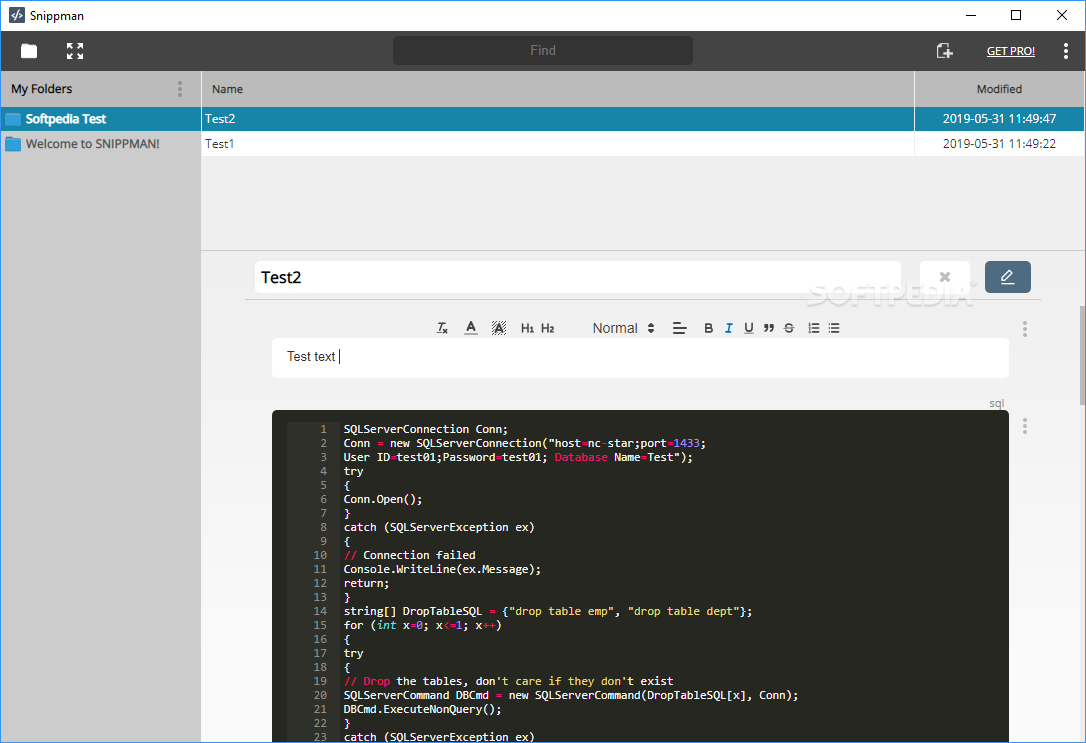Open My Folders options menu
1086x743 pixels.
click(x=180, y=89)
